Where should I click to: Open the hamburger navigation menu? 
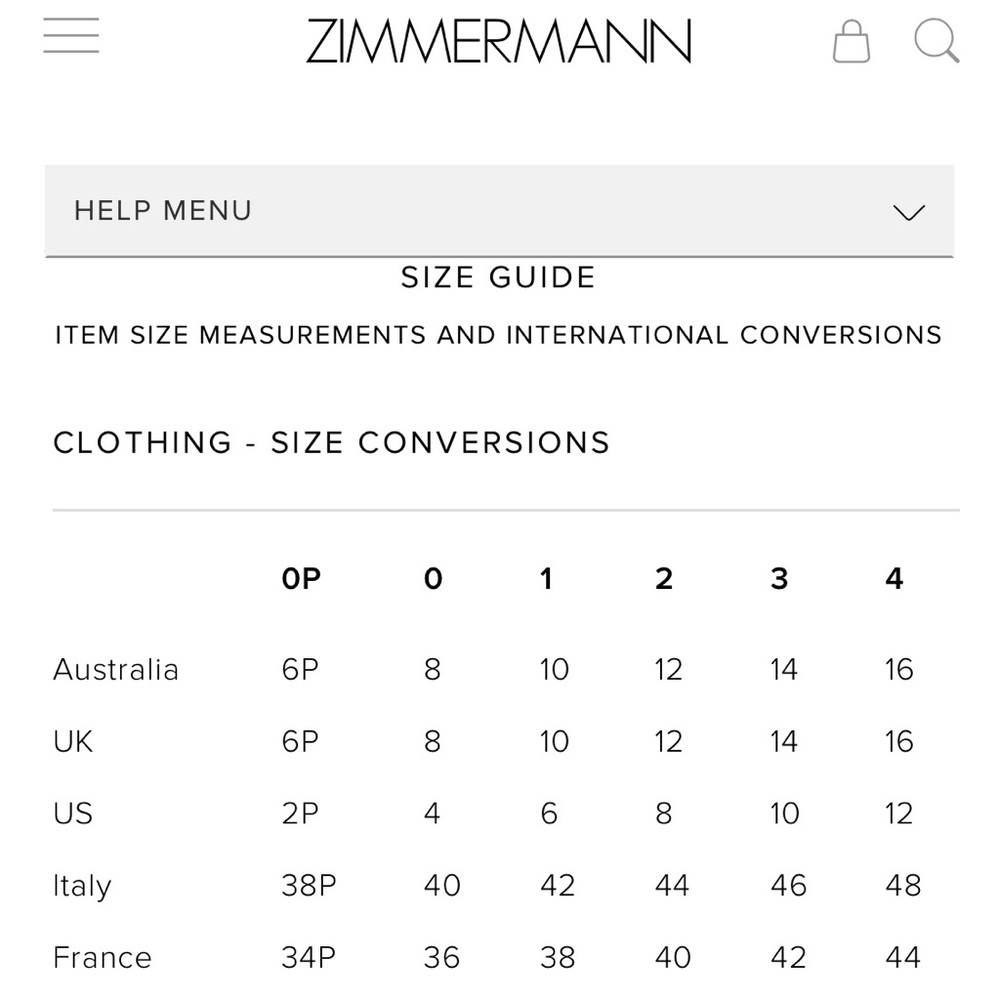tap(71, 36)
